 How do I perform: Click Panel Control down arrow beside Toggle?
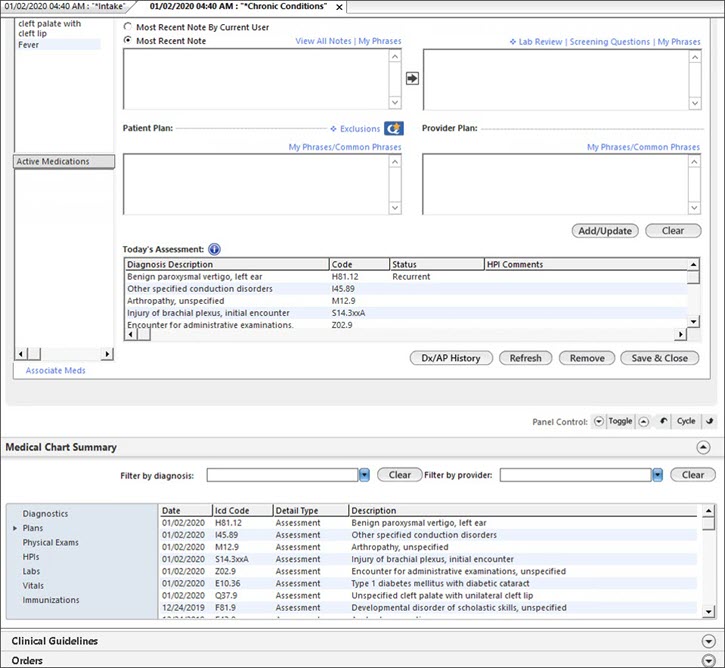(599, 421)
